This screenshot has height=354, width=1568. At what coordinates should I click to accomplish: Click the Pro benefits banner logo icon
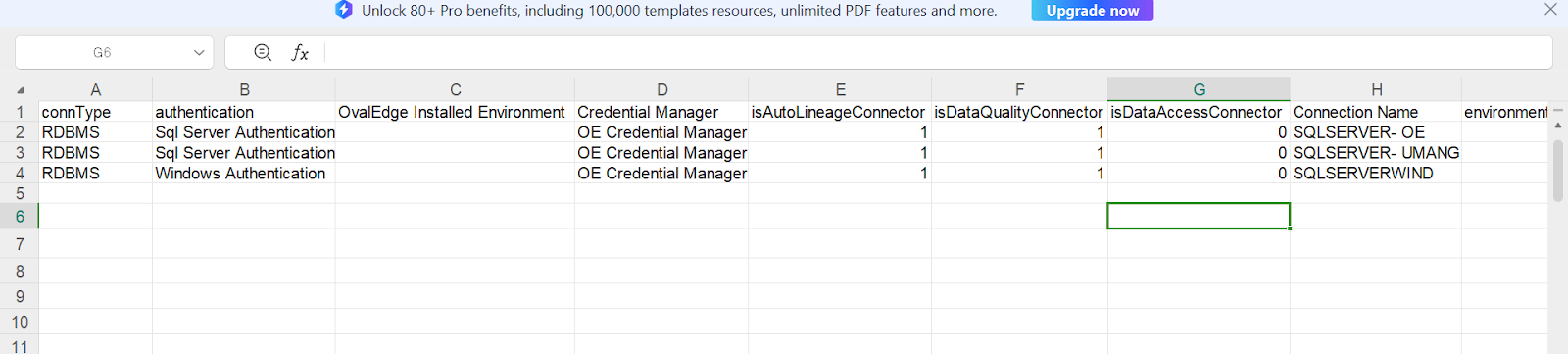343,10
